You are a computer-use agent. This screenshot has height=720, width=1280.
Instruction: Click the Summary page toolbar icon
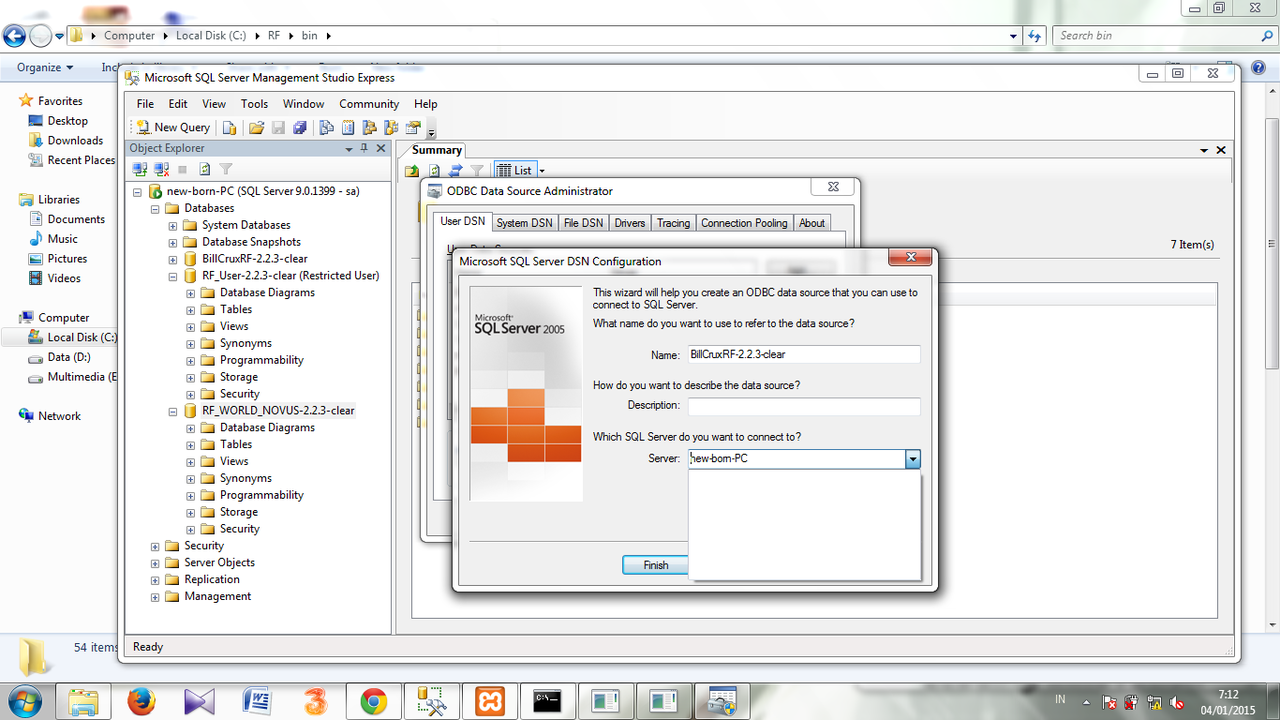point(348,127)
